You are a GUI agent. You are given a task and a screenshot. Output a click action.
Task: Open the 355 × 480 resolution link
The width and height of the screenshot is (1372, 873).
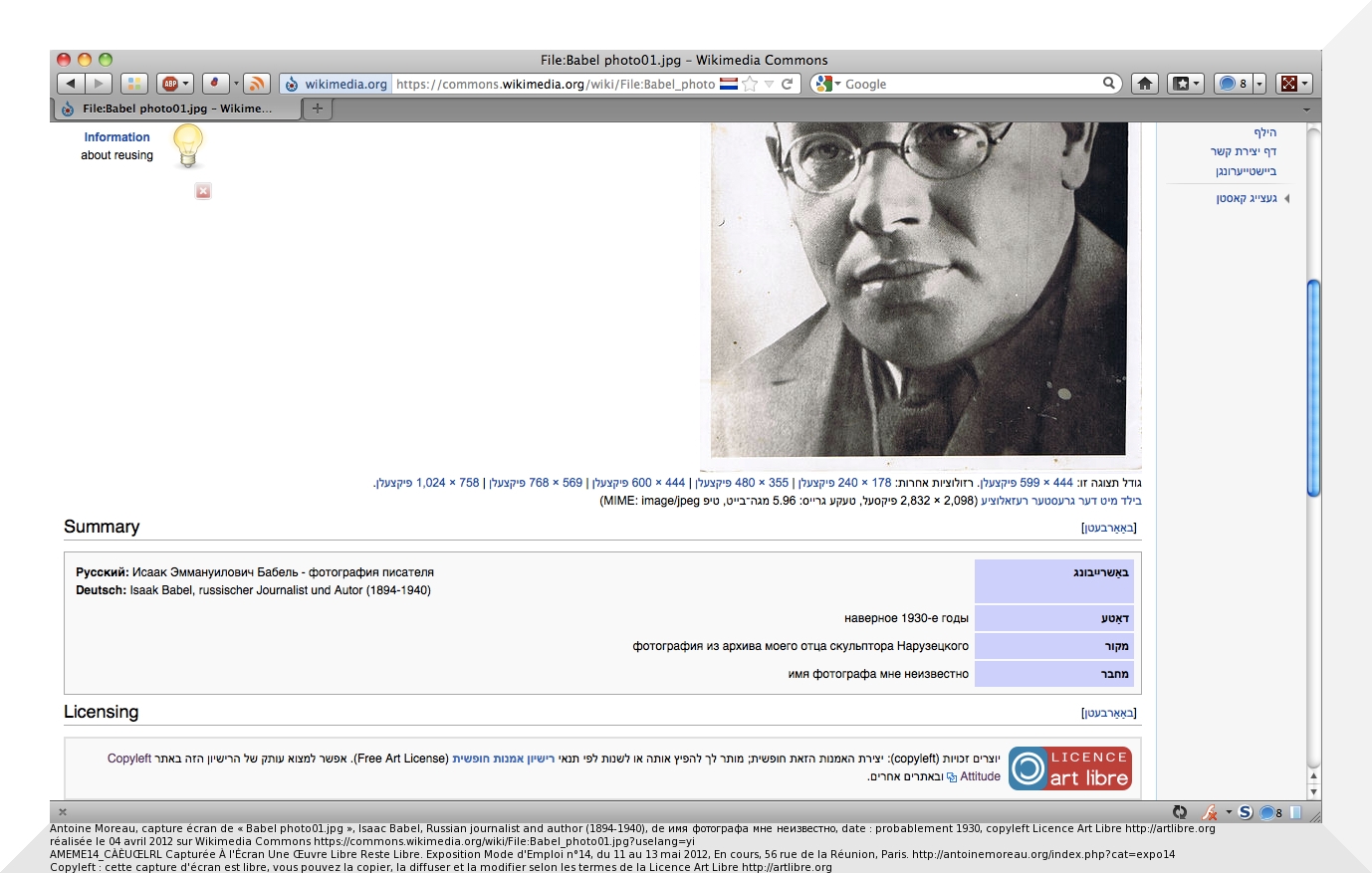tap(742, 483)
